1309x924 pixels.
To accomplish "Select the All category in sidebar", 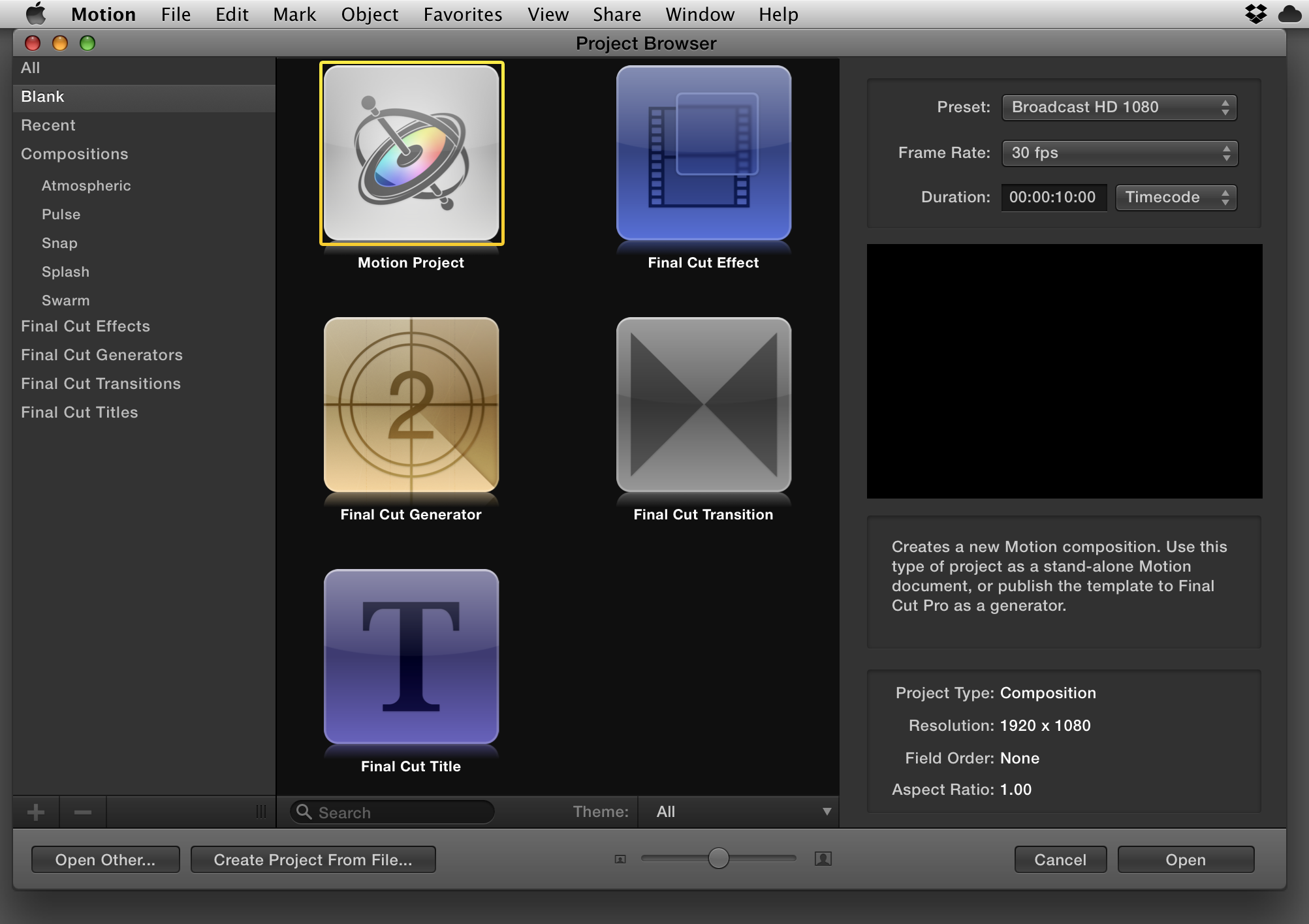I will click(x=144, y=68).
